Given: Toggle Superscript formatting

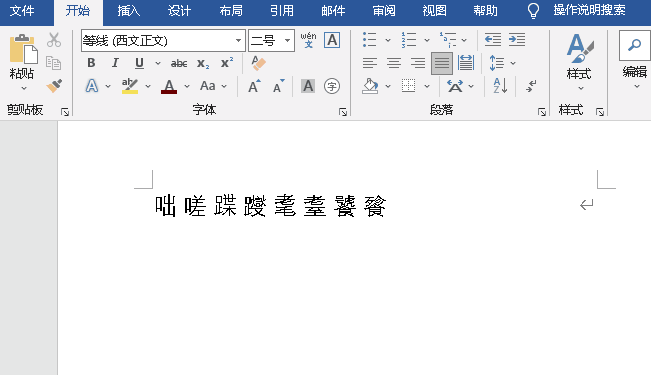Looking at the screenshot, I should coord(227,63).
